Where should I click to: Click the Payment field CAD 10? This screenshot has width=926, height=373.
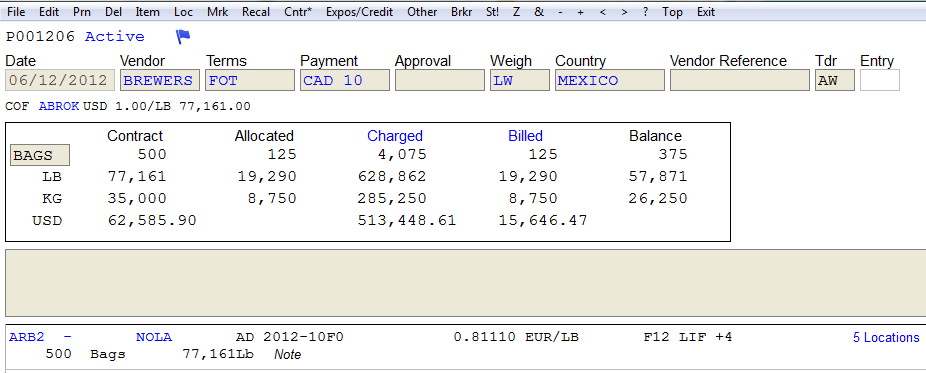click(x=345, y=80)
